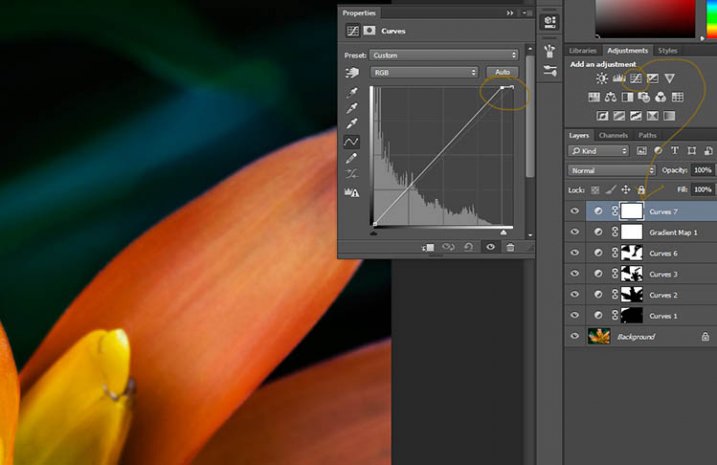
Task: Select the Color Balance adjustment icon
Action: click(610, 97)
